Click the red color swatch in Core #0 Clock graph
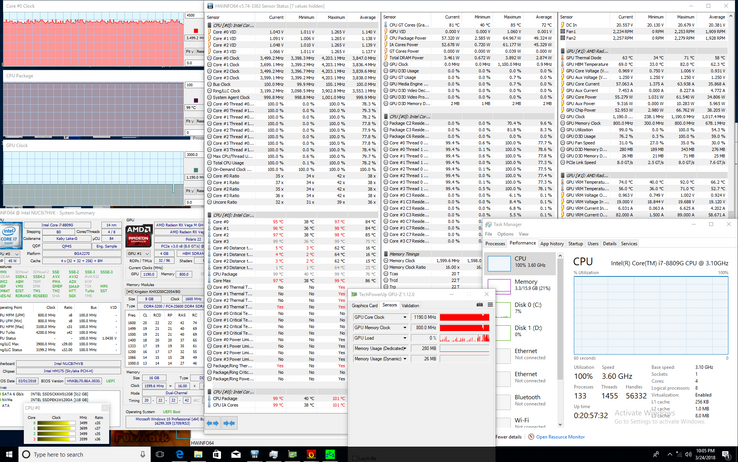 [x=196, y=31]
